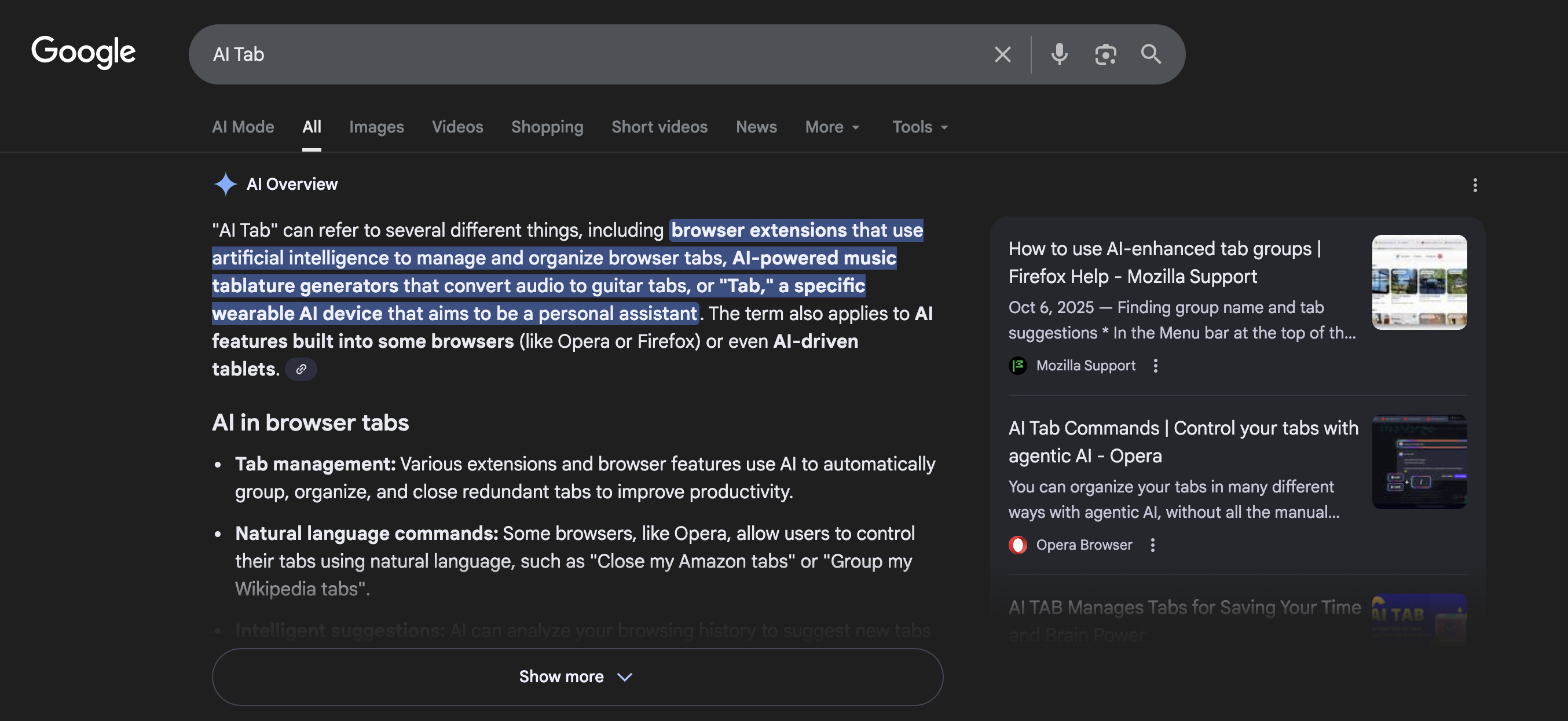Select the Short videos tab
Image resolution: width=1568 pixels, height=721 pixels.
point(659,127)
